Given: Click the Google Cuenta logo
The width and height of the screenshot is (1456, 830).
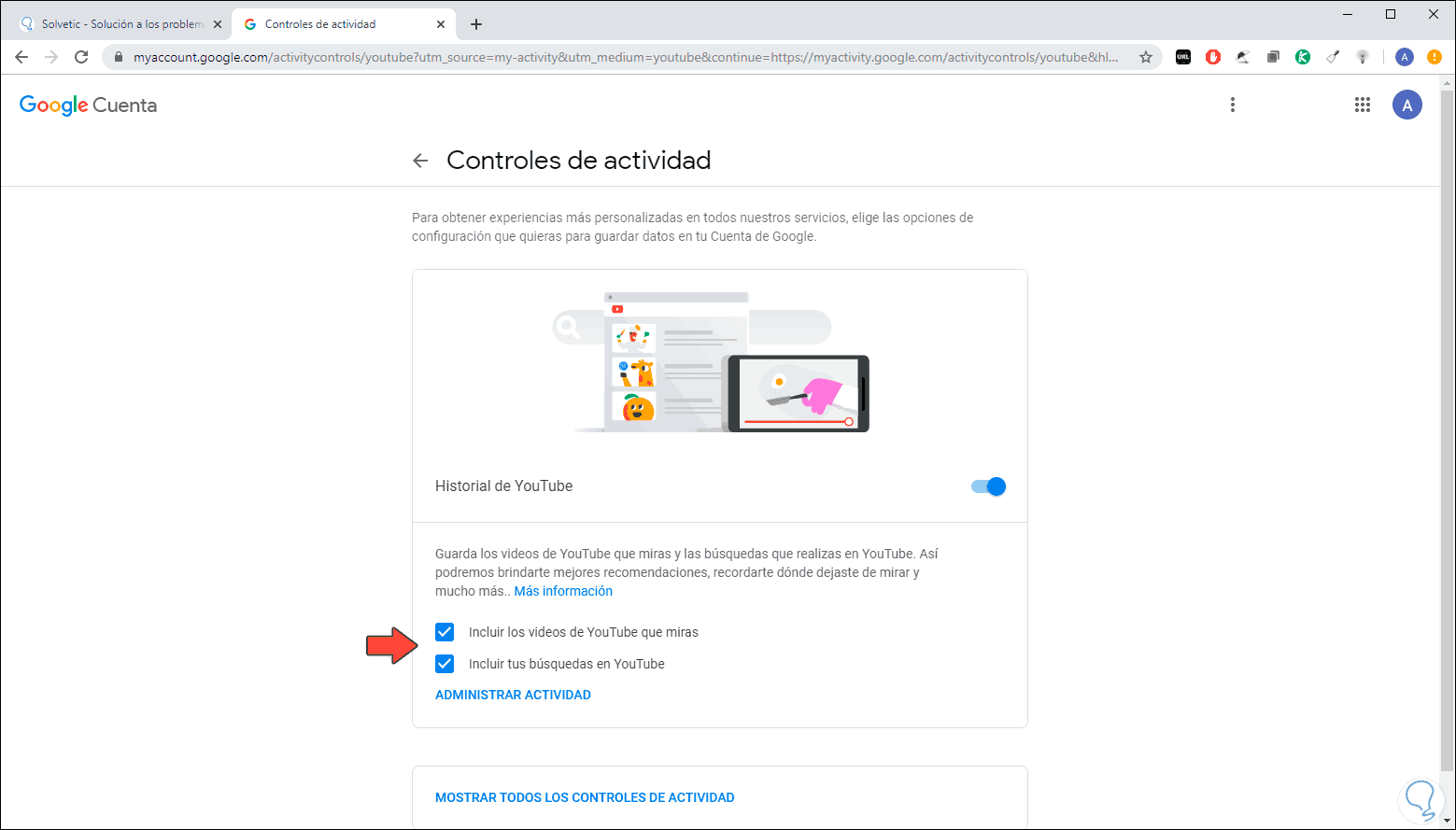Looking at the screenshot, I should point(88,106).
